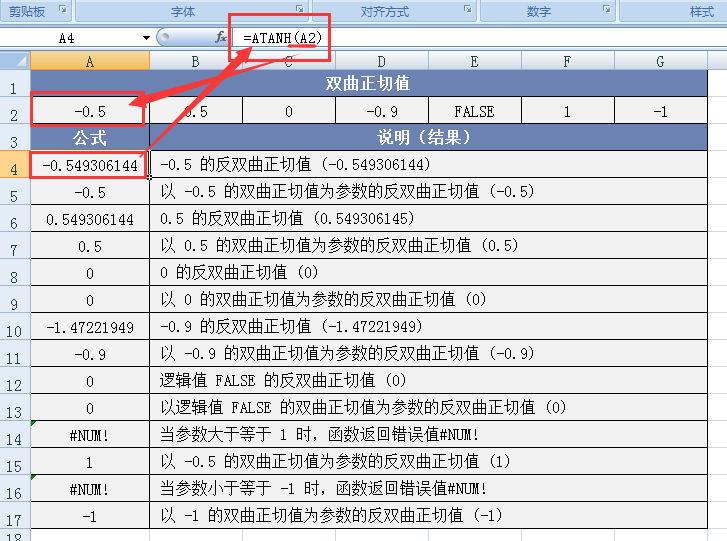Select cell A15 containing 1

pos(90,462)
